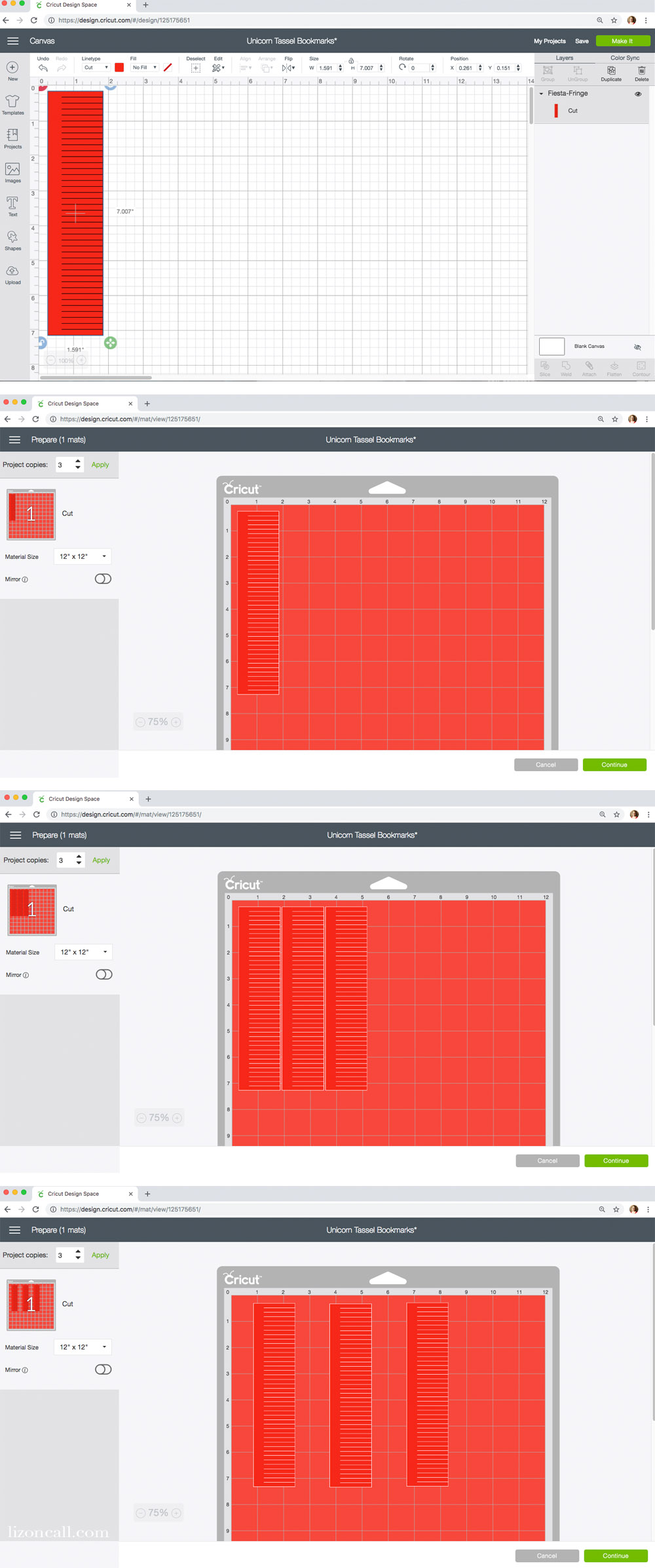The width and height of the screenshot is (655, 1568).
Task: Open the Fill 'No Fill' dropdown
Action: (x=145, y=67)
